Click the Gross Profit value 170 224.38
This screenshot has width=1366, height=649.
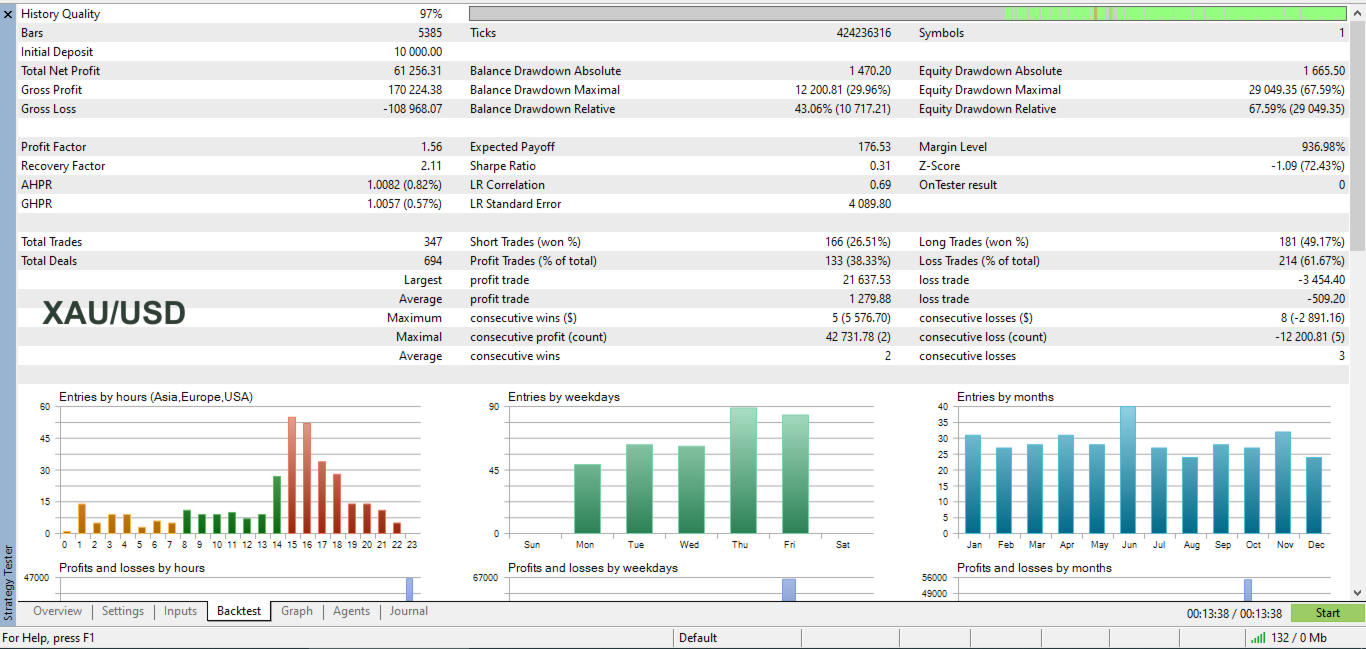coord(415,90)
